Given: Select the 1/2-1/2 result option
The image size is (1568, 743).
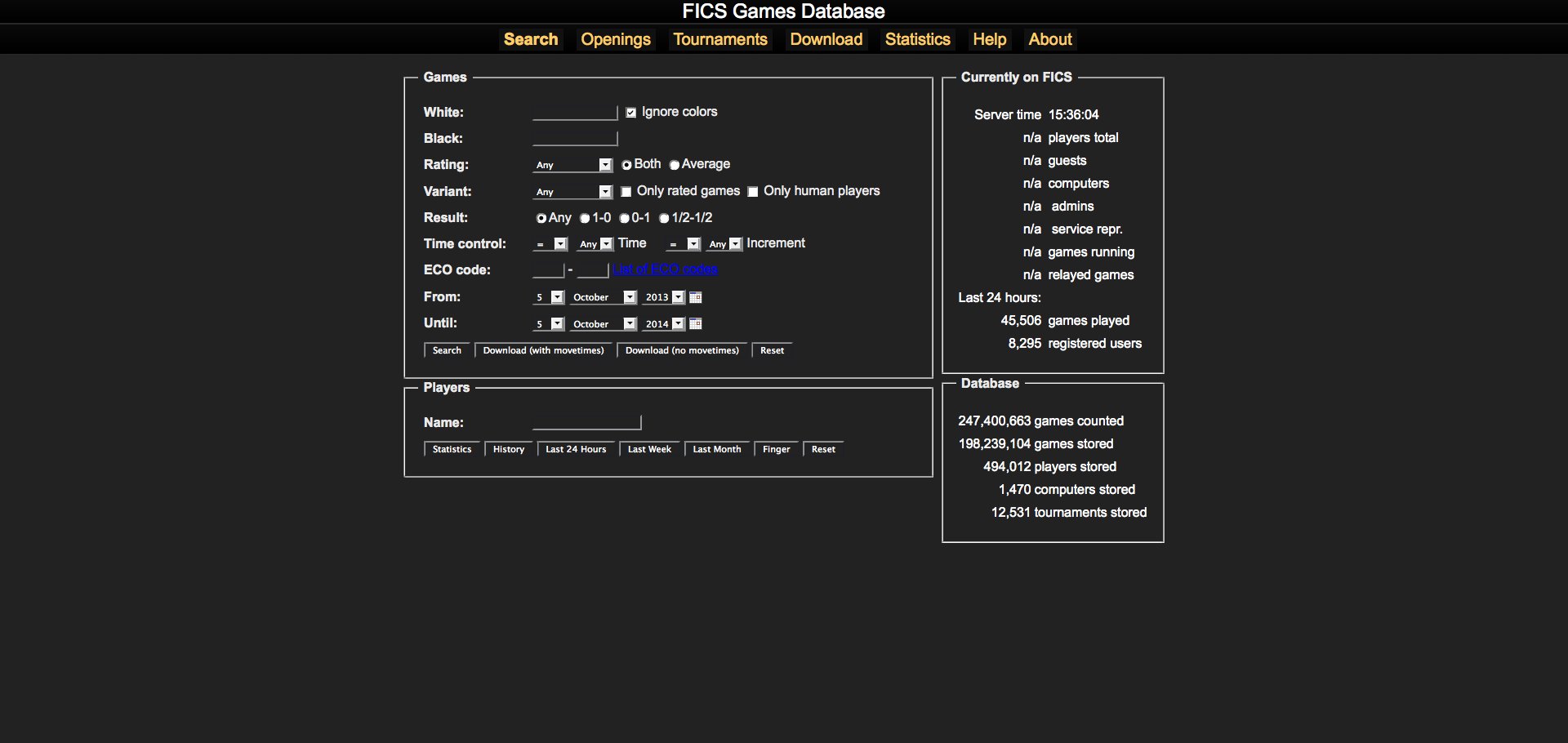Looking at the screenshot, I should tap(664, 218).
